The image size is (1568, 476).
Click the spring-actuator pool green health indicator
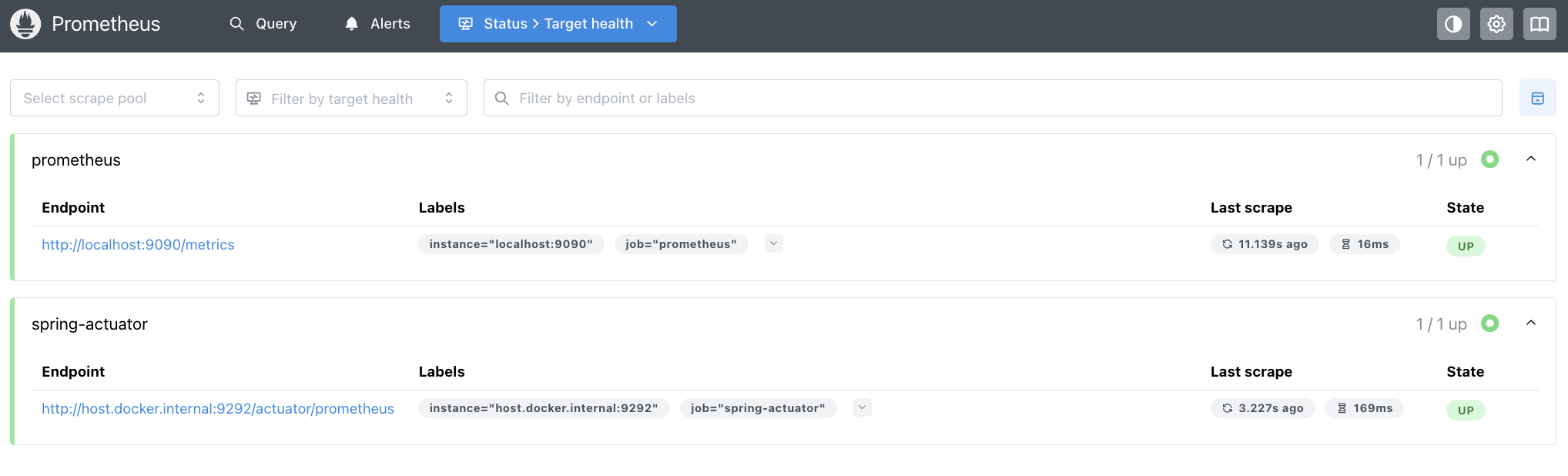point(1490,323)
